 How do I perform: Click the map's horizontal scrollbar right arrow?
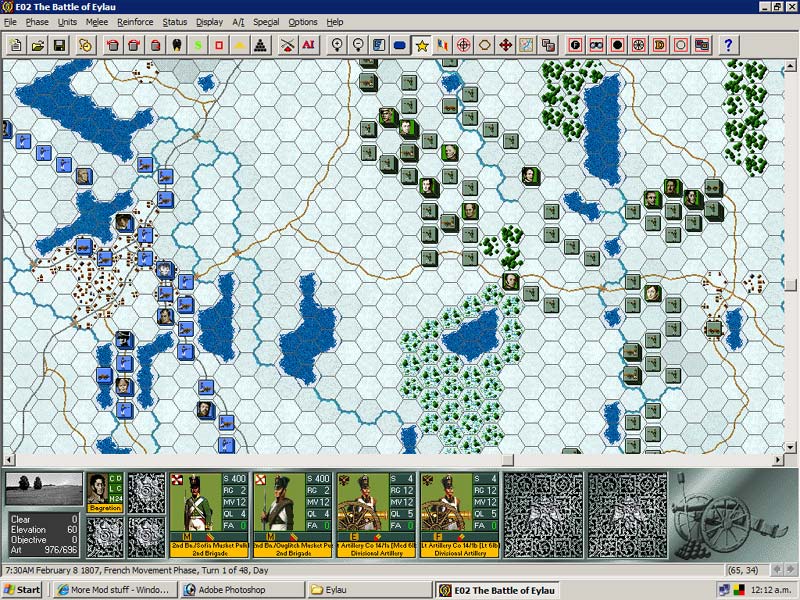click(779, 460)
